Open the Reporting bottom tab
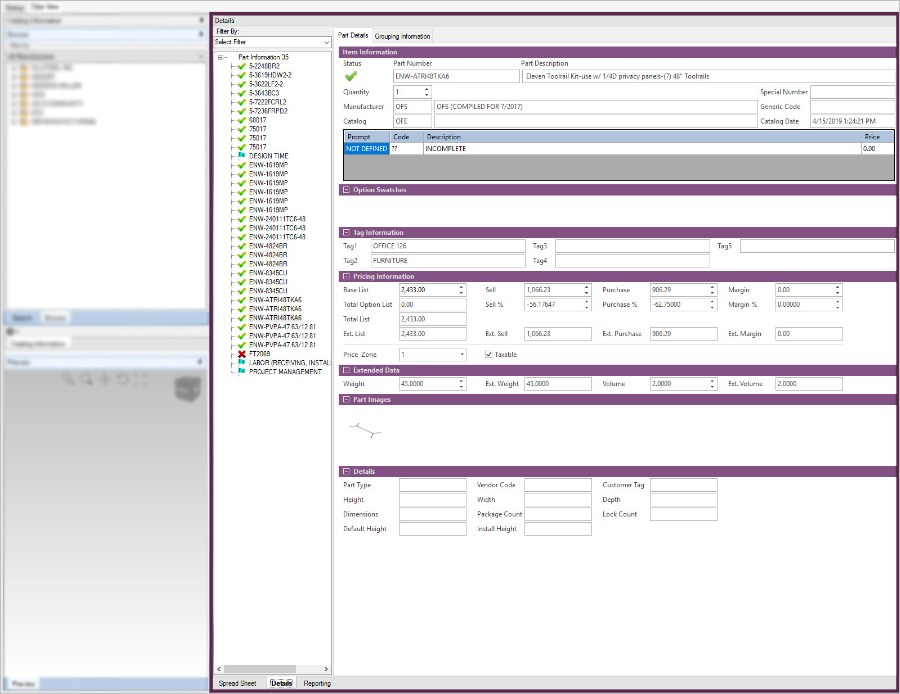Image resolution: width=900 pixels, height=694 pixels. click(317, 683)
